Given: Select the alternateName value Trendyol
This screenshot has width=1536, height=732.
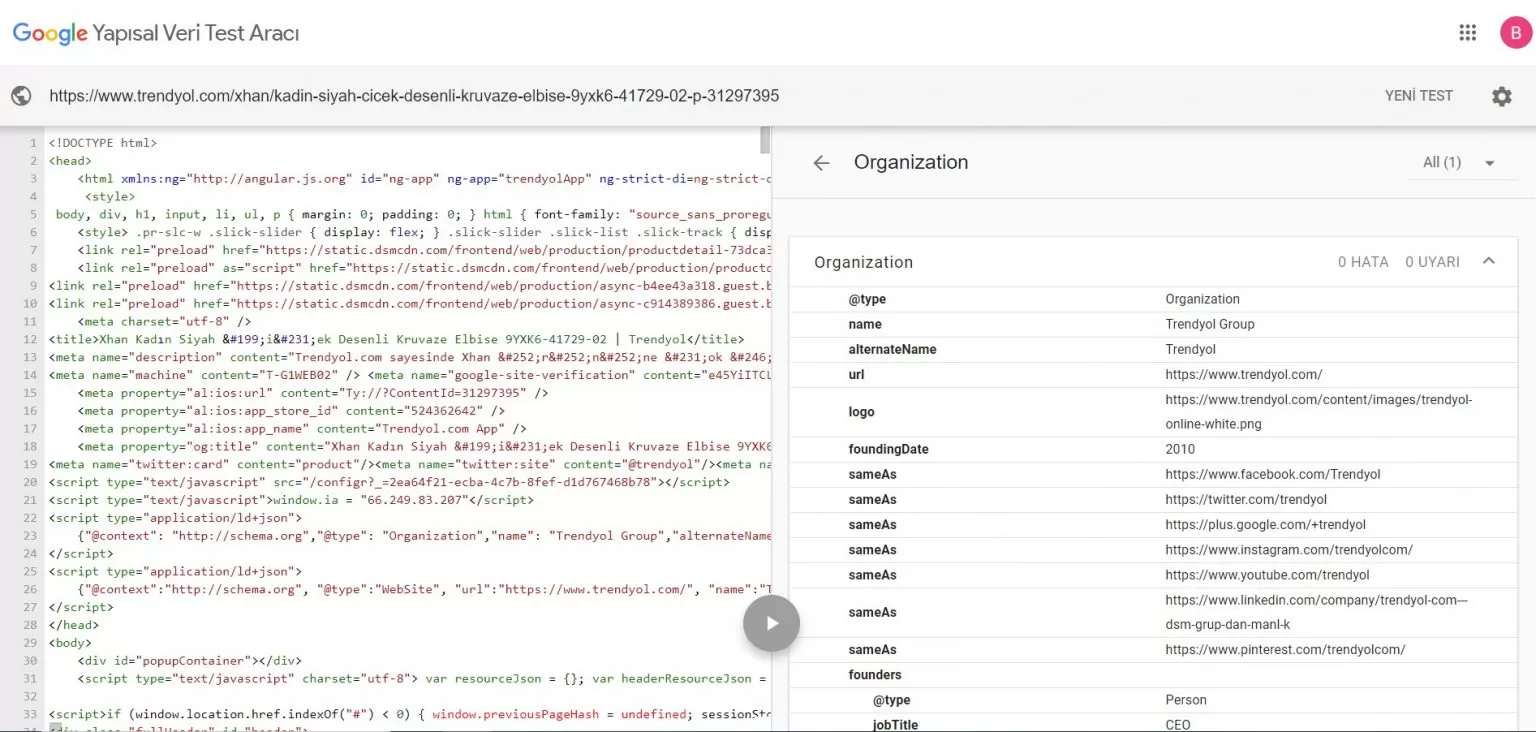Looking at the screenshot, I should [1190, 349].
